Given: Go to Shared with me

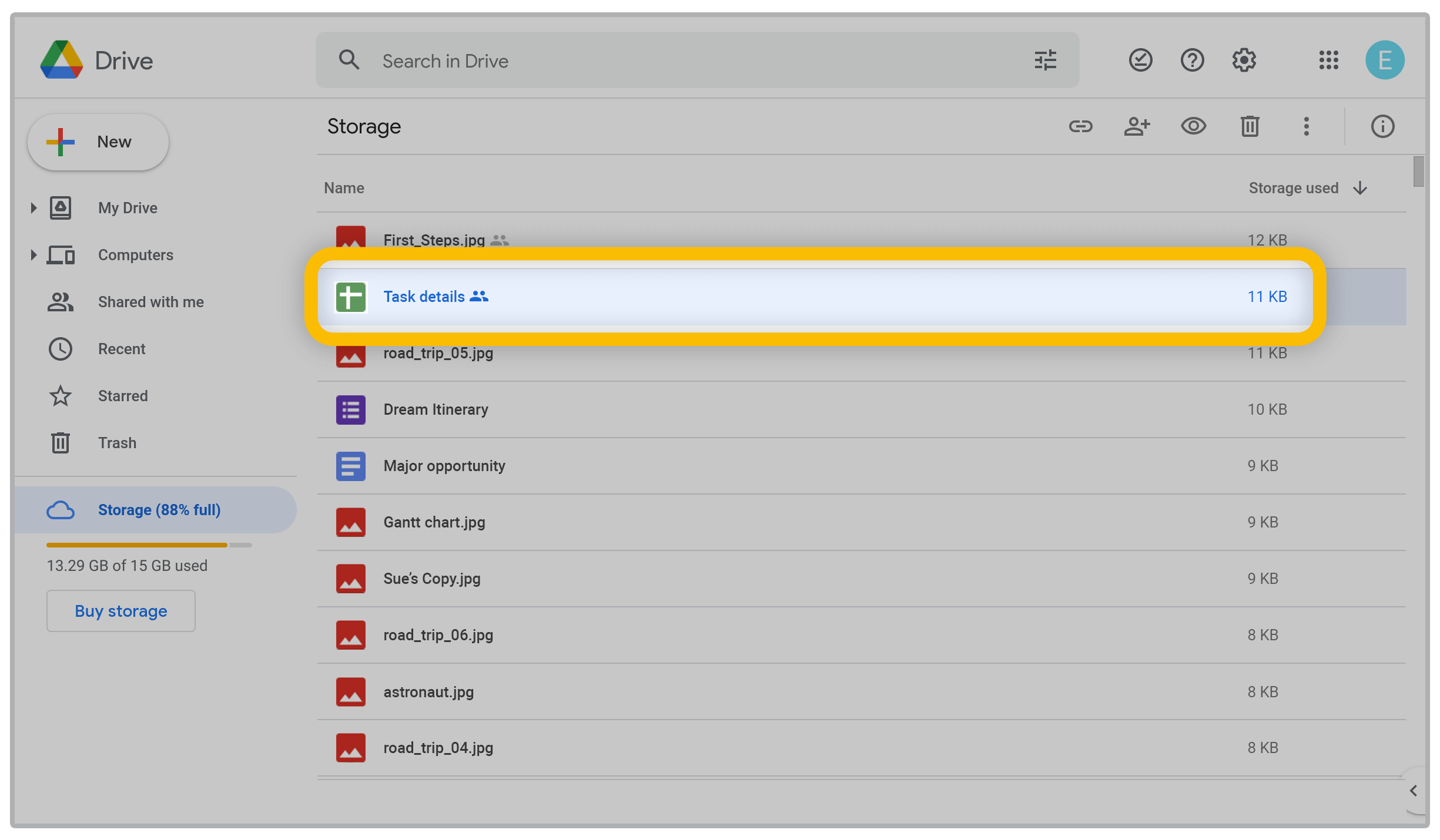Looking at the screenshot, I should coord(150,302).
